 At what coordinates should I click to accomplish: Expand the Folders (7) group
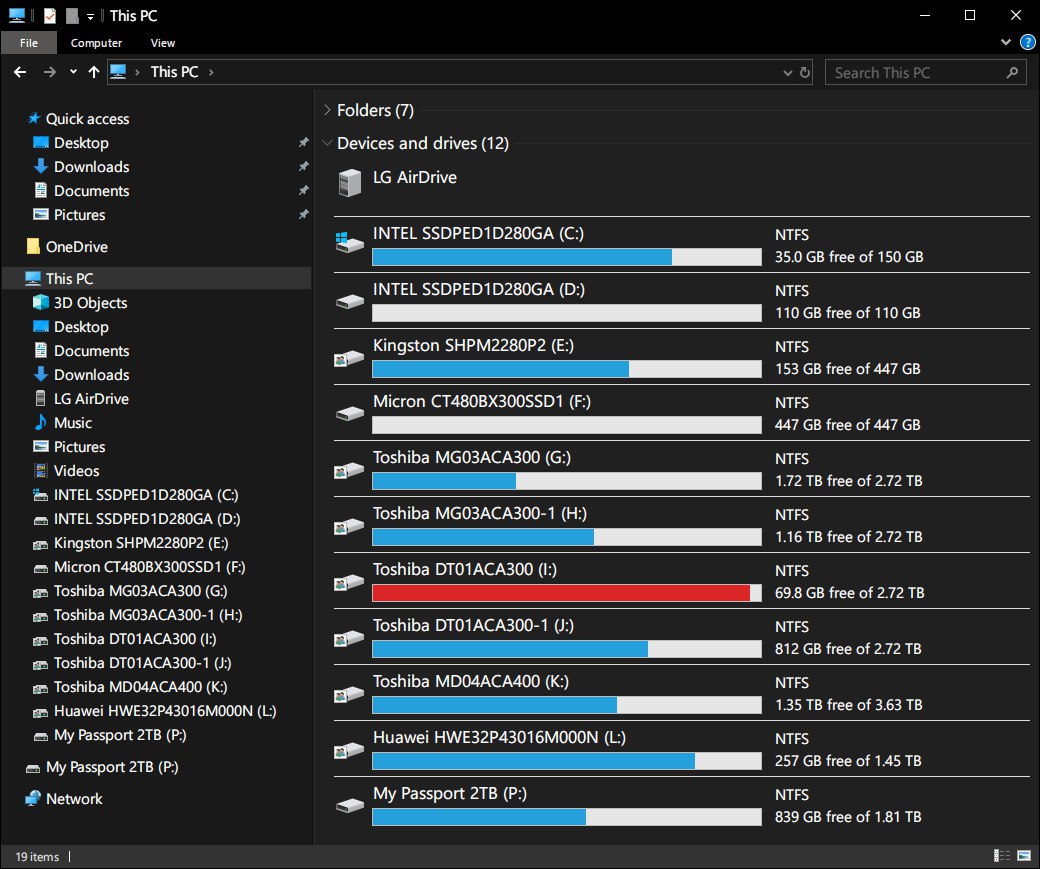(x=326, y=110)
